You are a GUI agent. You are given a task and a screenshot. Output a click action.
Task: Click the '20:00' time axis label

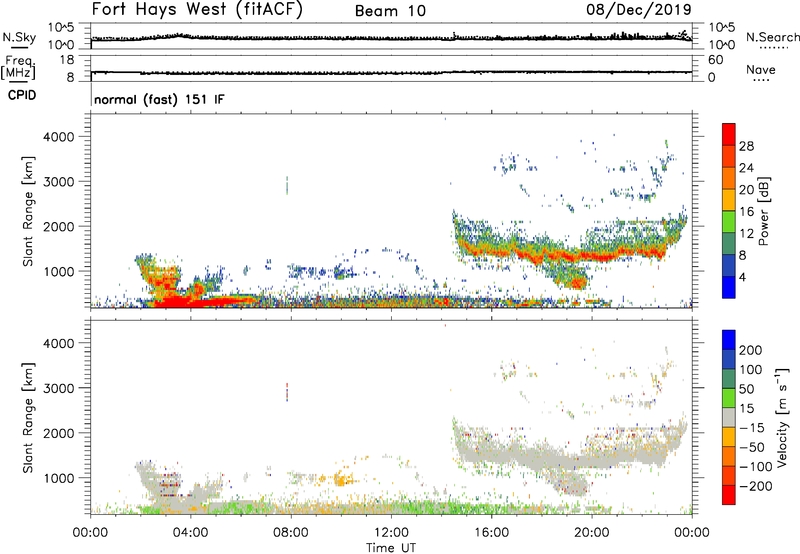coord(592,533)
